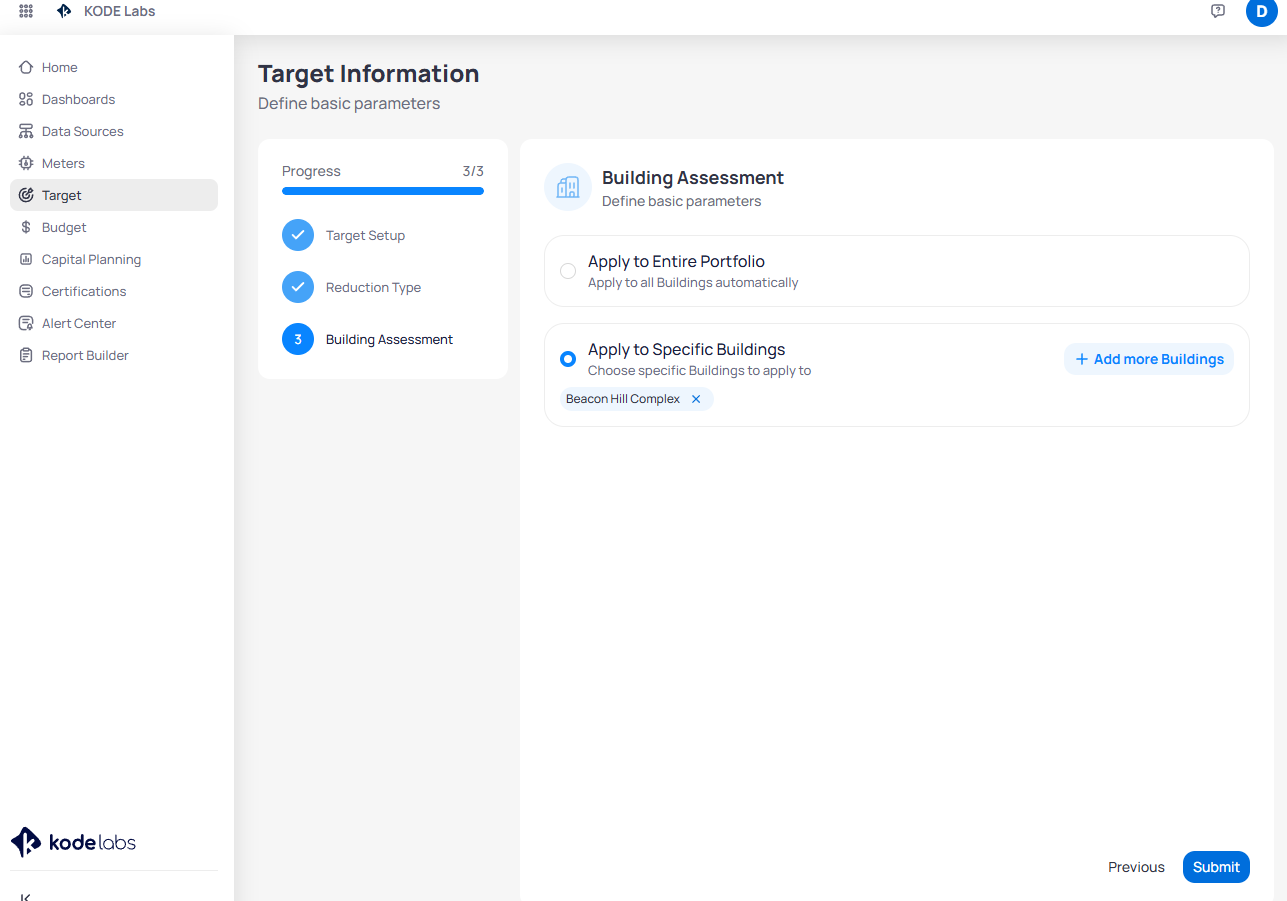Go to Certifications page
Image resolution: width=1287 pixels, height=901 pixels.
click(114, 291)
